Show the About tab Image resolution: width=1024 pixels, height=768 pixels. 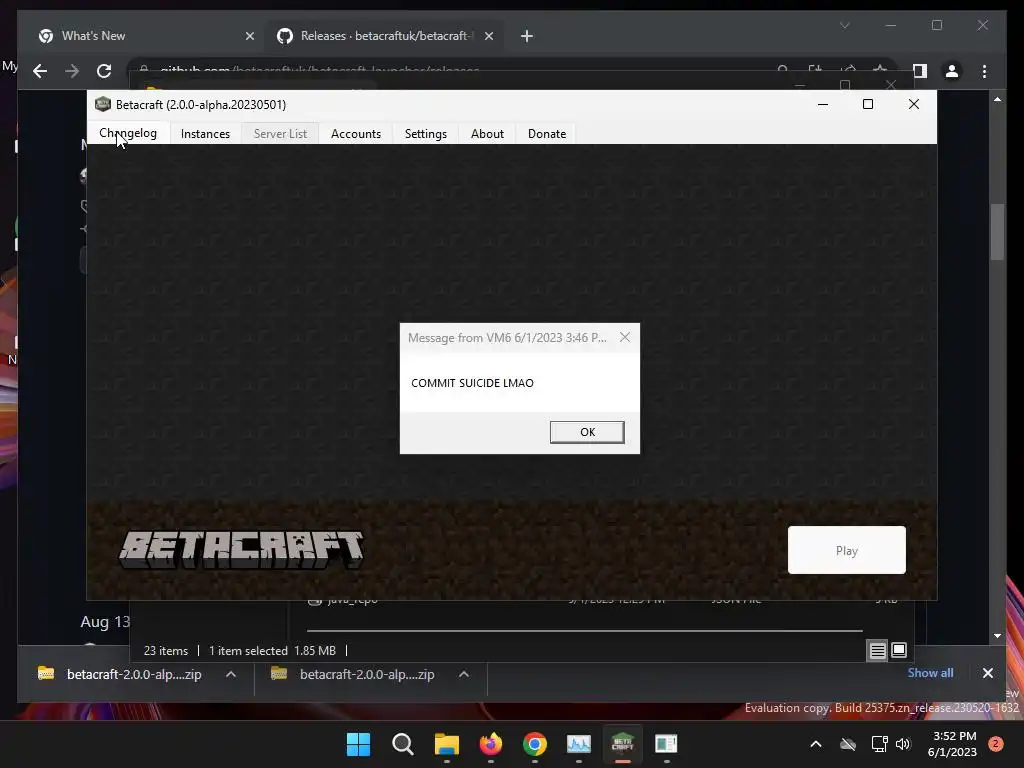(x=487, y=134)
